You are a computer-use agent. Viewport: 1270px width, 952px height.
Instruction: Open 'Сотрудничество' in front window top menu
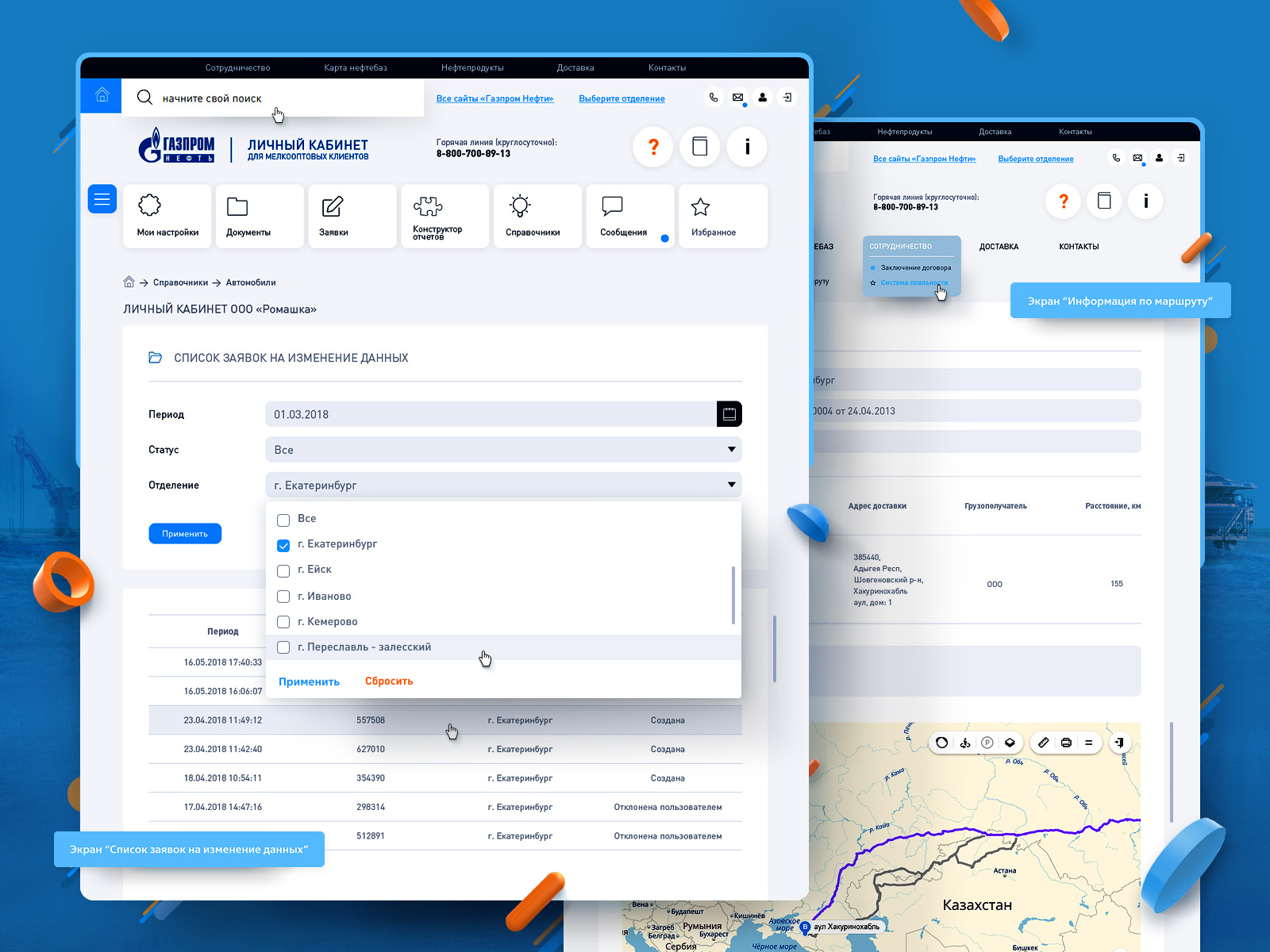tap(237, 67)
